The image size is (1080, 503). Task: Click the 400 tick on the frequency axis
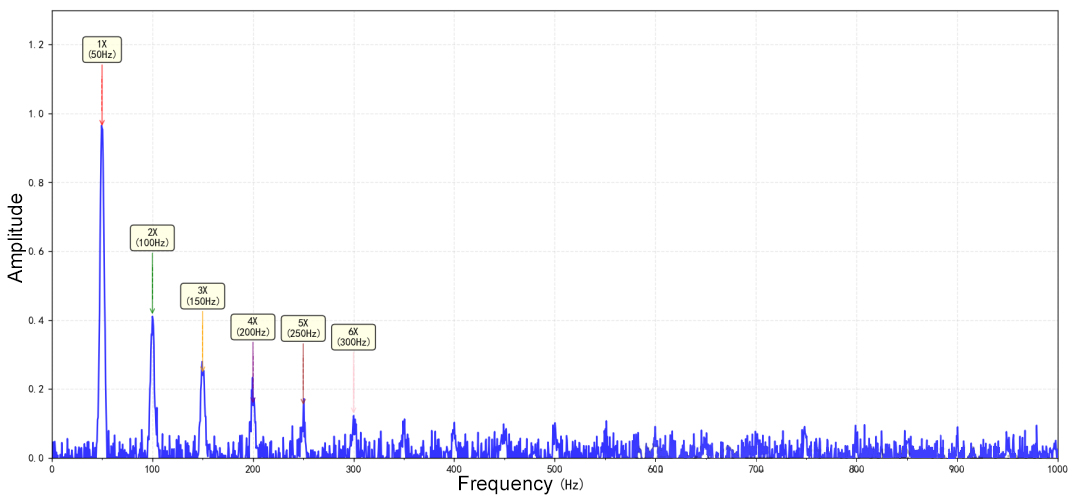click(454, 468)
